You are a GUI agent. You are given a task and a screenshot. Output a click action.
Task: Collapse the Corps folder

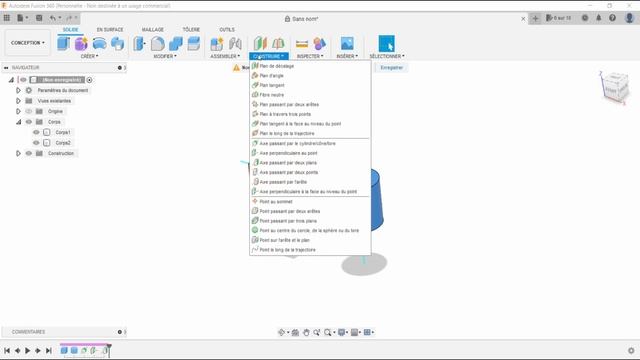18,122
